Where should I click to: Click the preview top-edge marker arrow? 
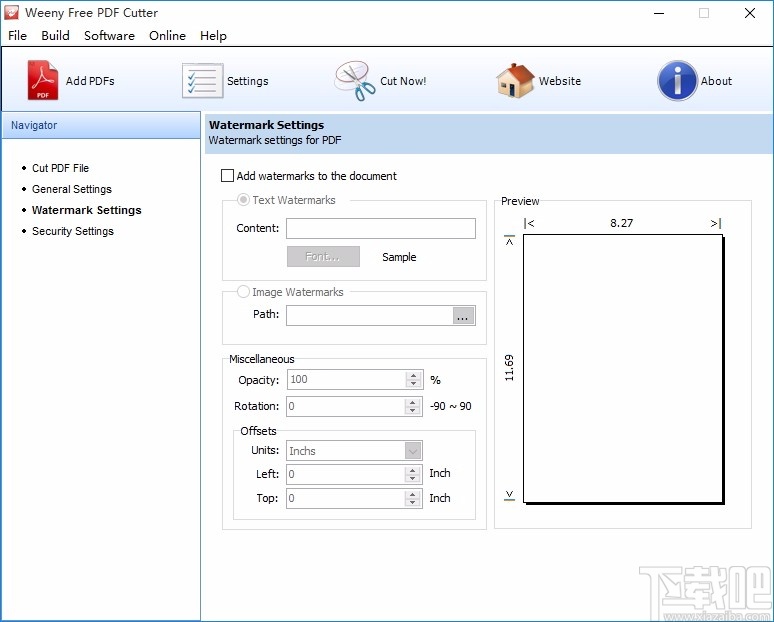tap(509, 240)
